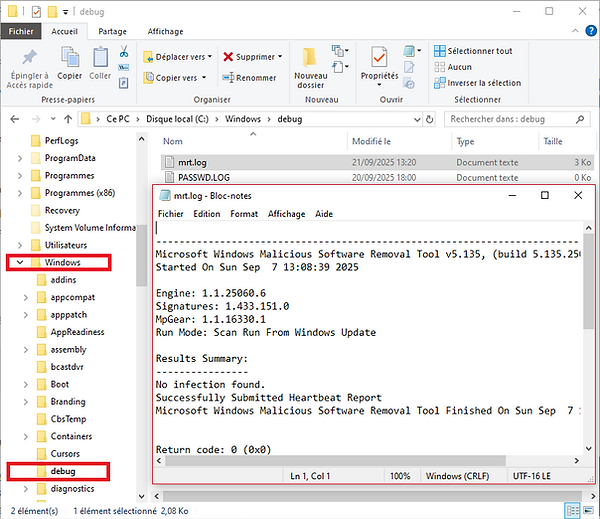Open the address bar history dropdown

pyautogui.click(x=417, y=119)
